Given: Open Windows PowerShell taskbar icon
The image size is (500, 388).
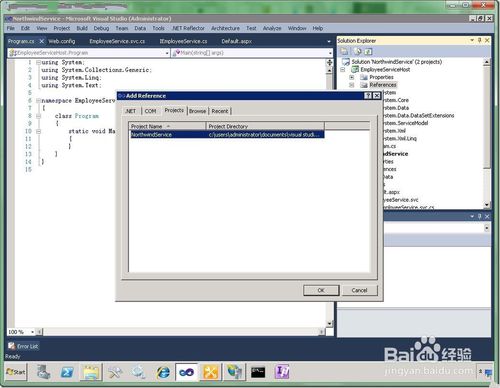Looking at the screenshot, I should (67, 372).
